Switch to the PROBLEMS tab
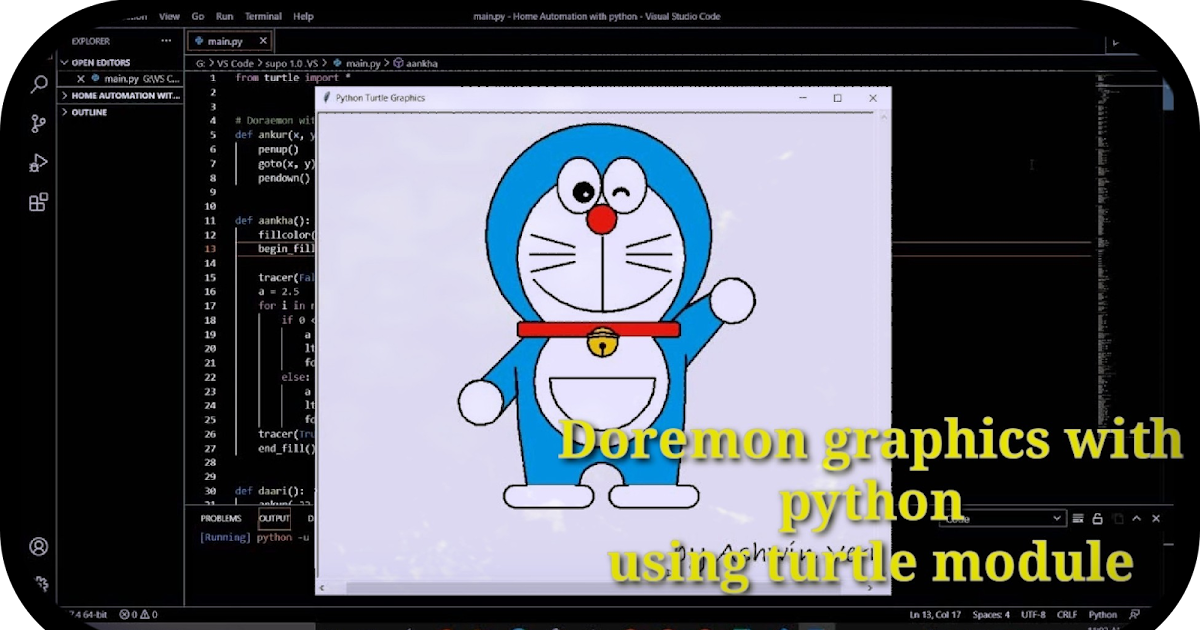 (221, 518)
